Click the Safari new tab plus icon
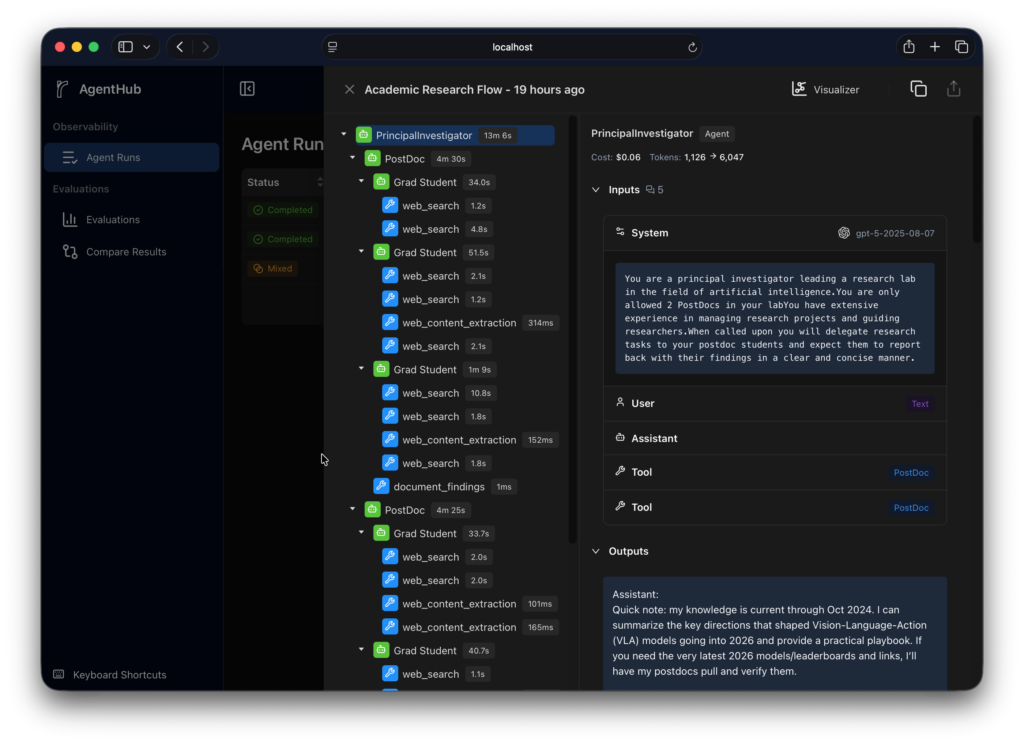This screenshot has width=1024, height=745. [934, 47]
